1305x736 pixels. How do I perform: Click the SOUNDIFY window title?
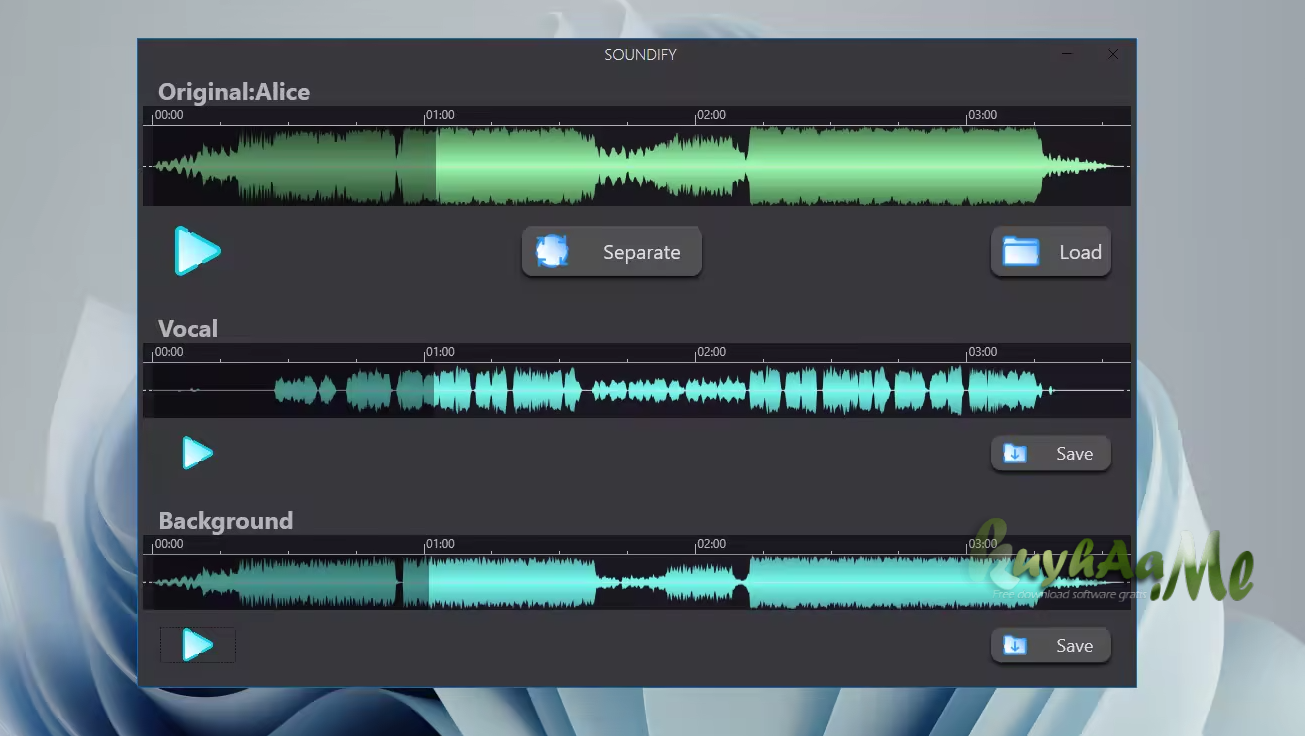(x=640, y=55)
